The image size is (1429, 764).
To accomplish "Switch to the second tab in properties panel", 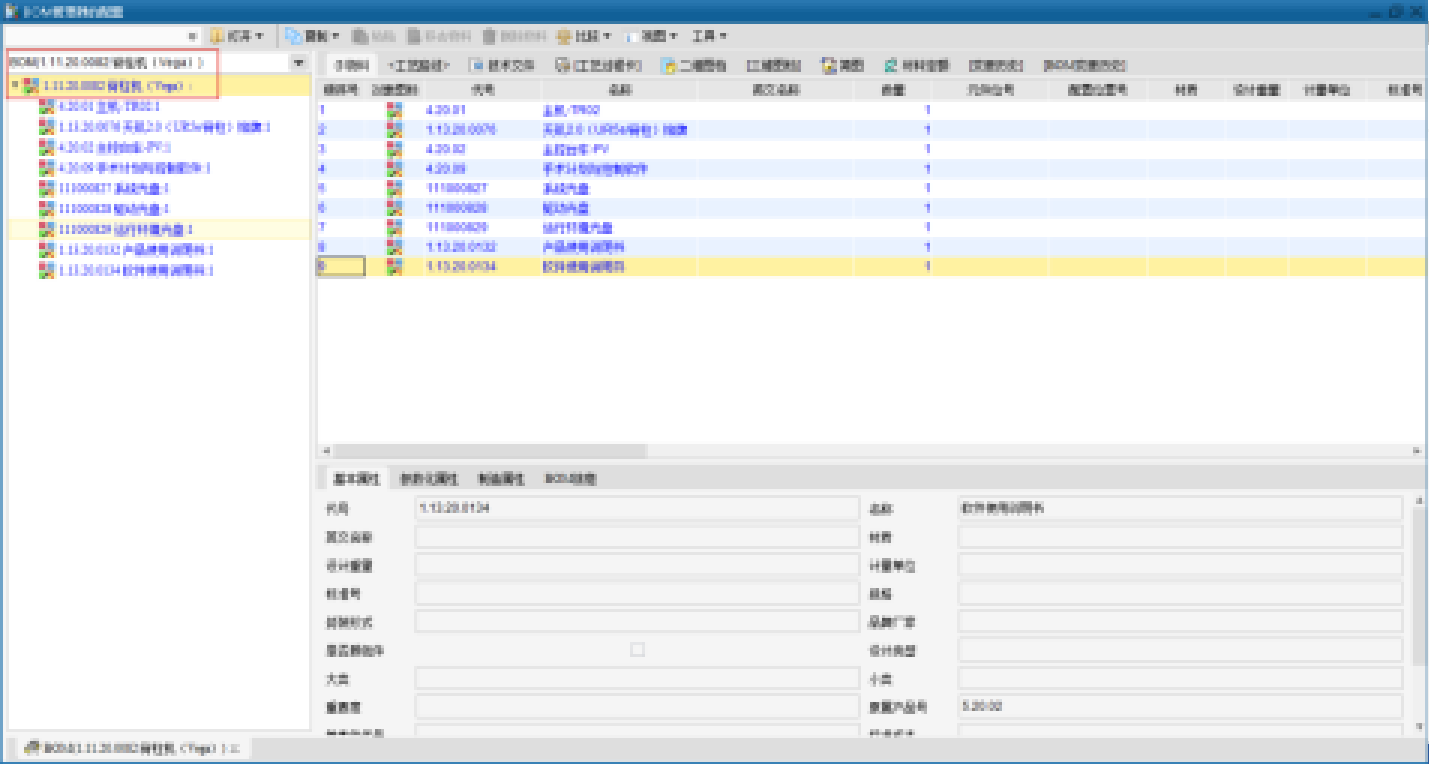I will (428, 479).
